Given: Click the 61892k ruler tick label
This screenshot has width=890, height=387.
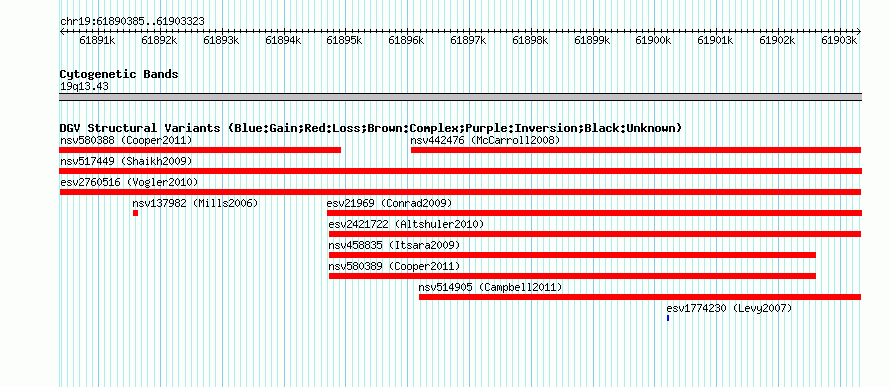Looking at the screenshot, I should (159, 40).
